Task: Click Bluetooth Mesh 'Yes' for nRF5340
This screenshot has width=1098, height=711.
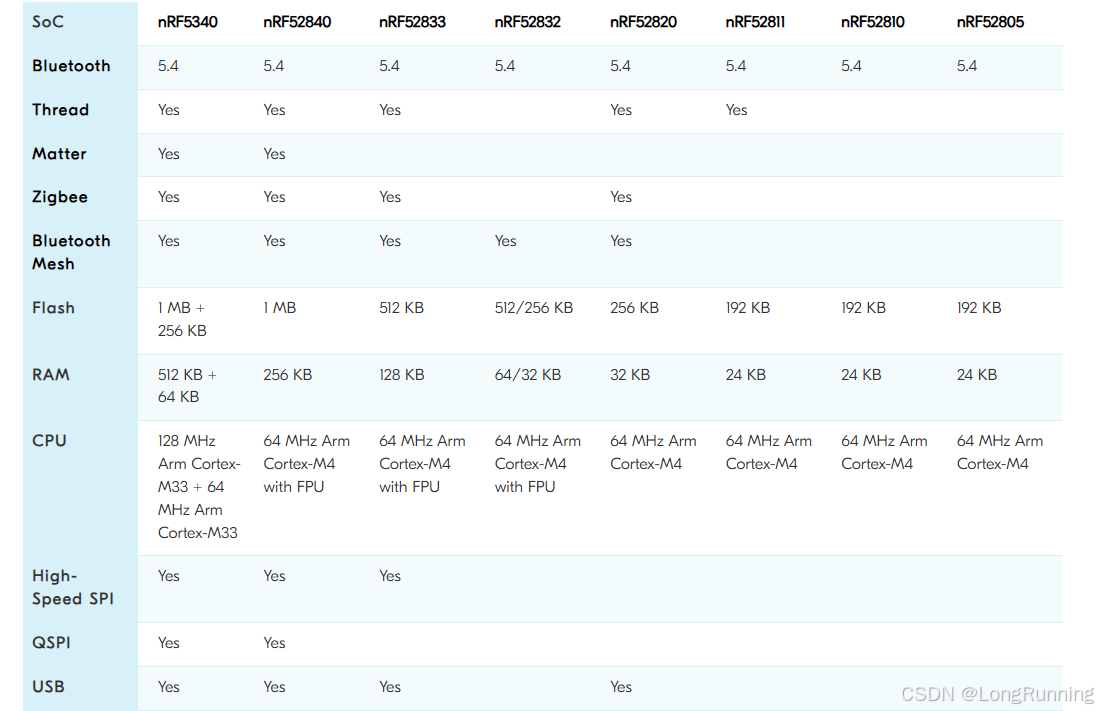Action: point(169,241)
